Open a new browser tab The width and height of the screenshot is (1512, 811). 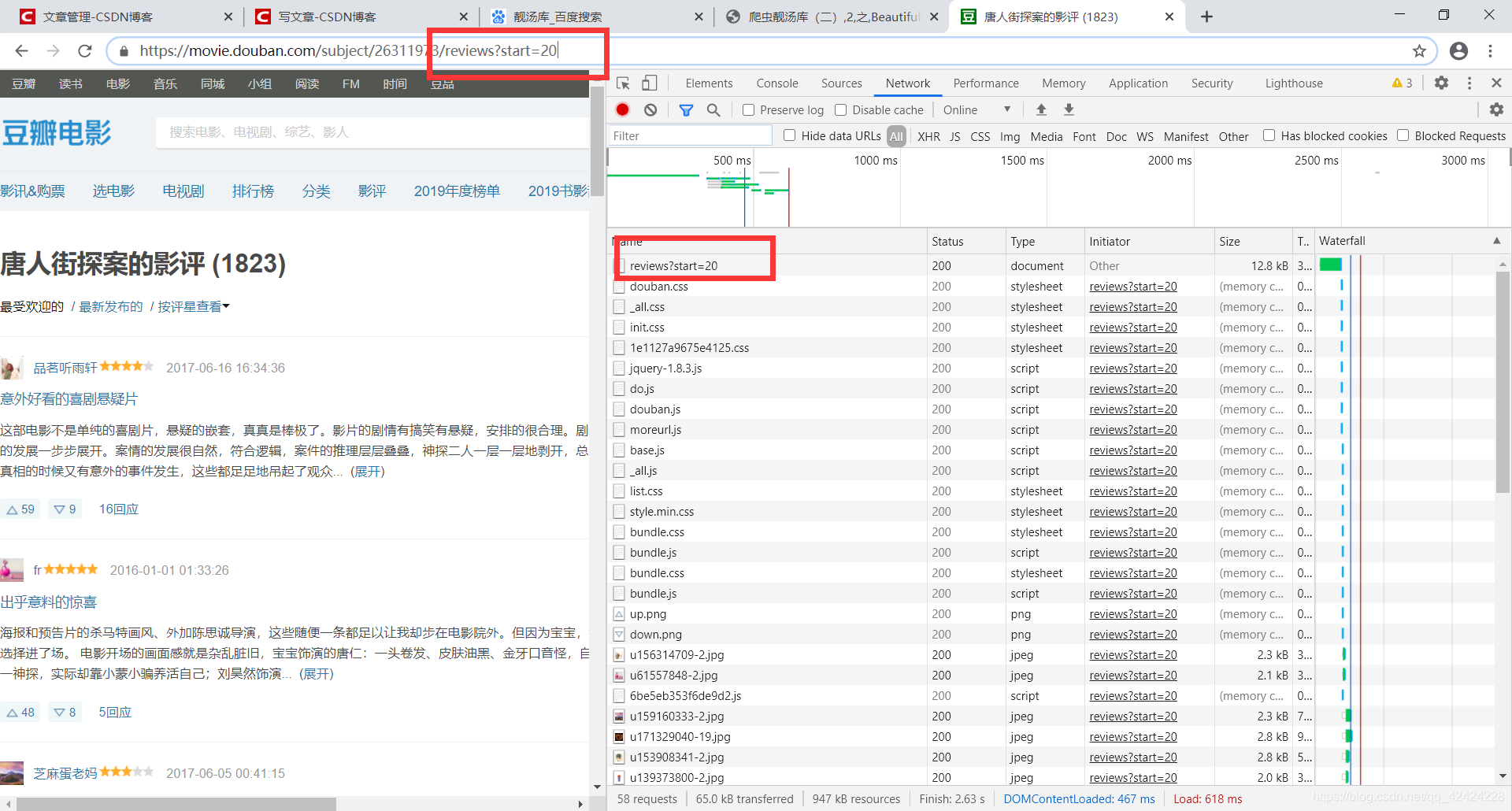tap(1206, 17)
